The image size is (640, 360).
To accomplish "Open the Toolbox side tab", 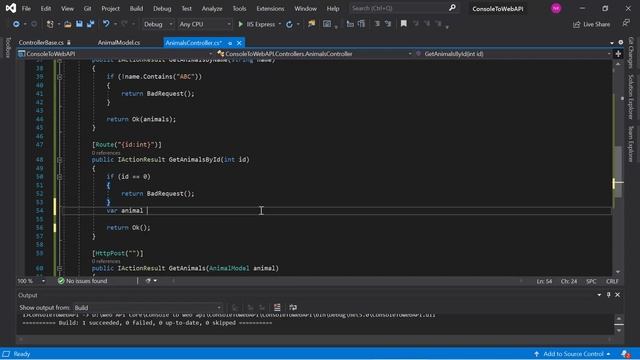I will (x=8, y=47).
